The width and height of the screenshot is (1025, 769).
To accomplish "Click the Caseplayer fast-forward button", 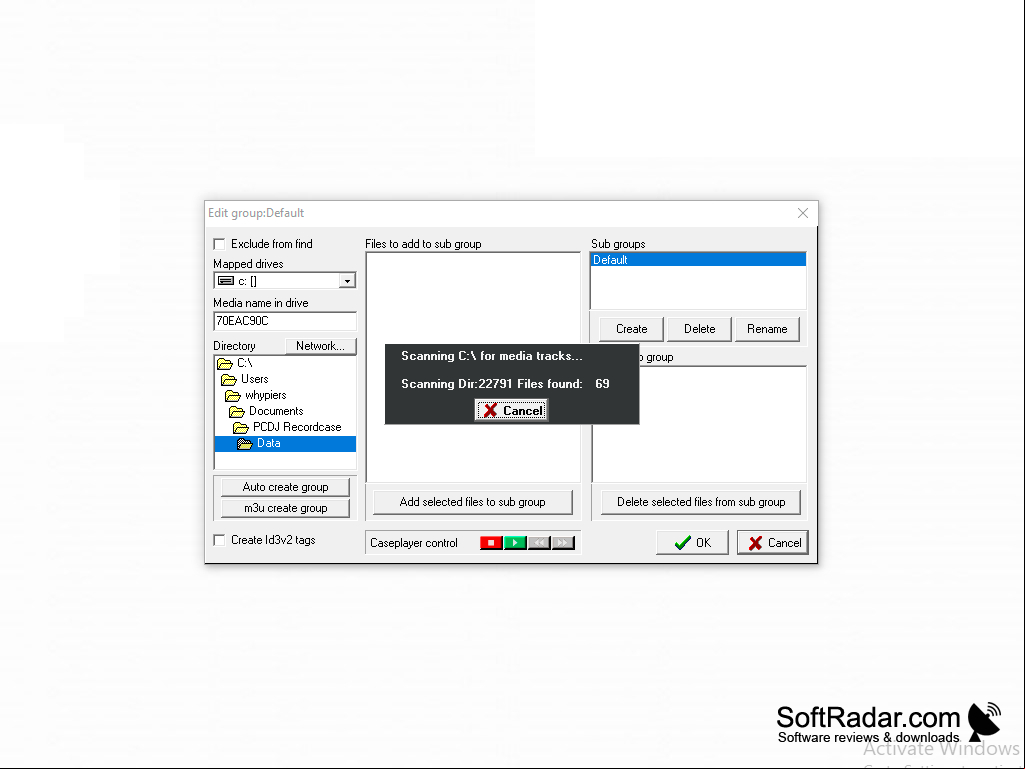I will point(563,543).
